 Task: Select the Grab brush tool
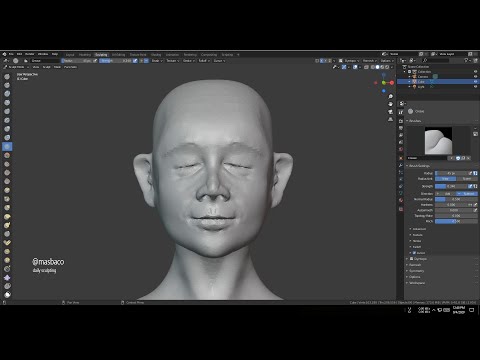point(7,207)
